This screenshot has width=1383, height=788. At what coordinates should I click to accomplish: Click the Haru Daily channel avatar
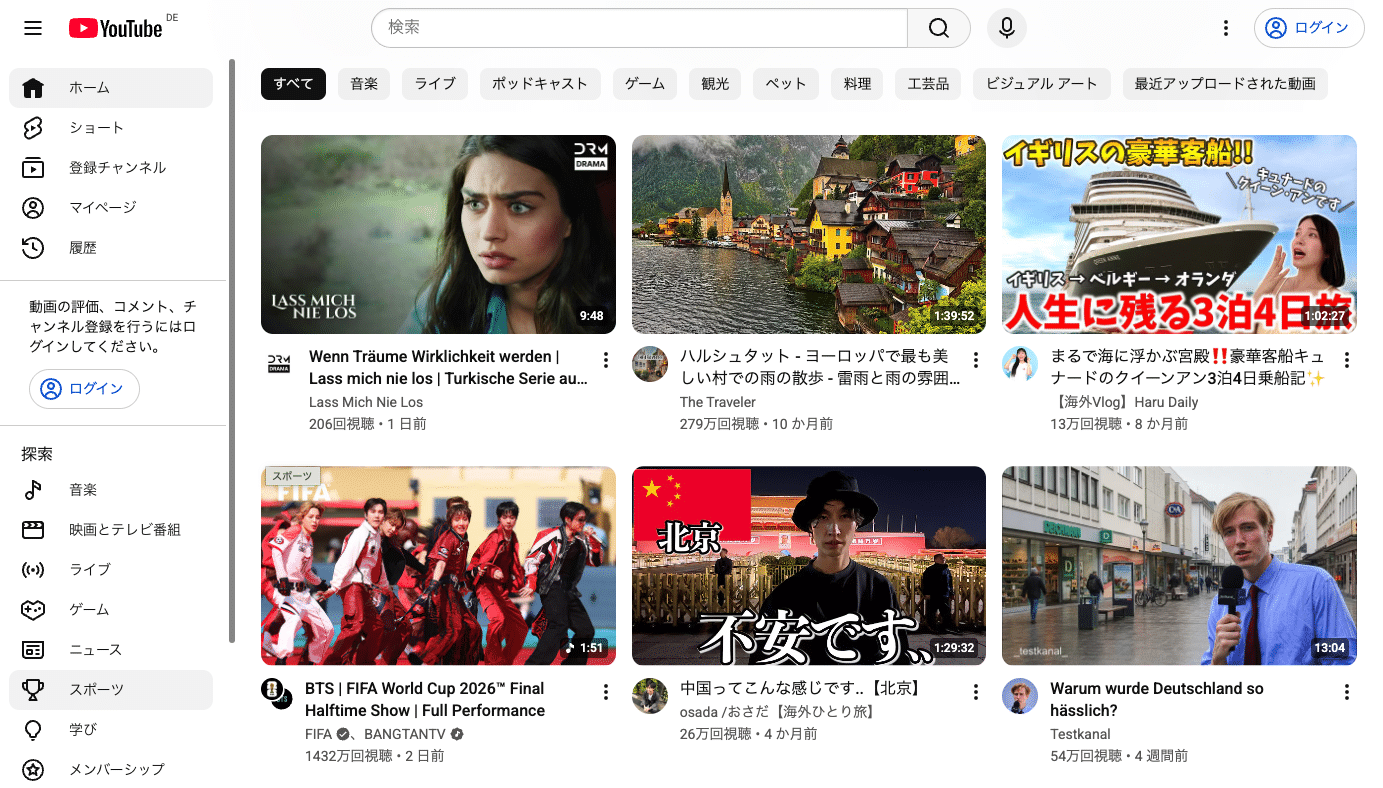pyautogui.click(x=1020, y=364)
